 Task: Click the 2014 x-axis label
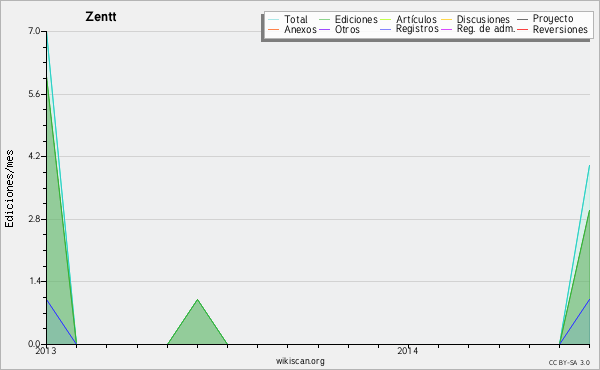coord(408,350)
